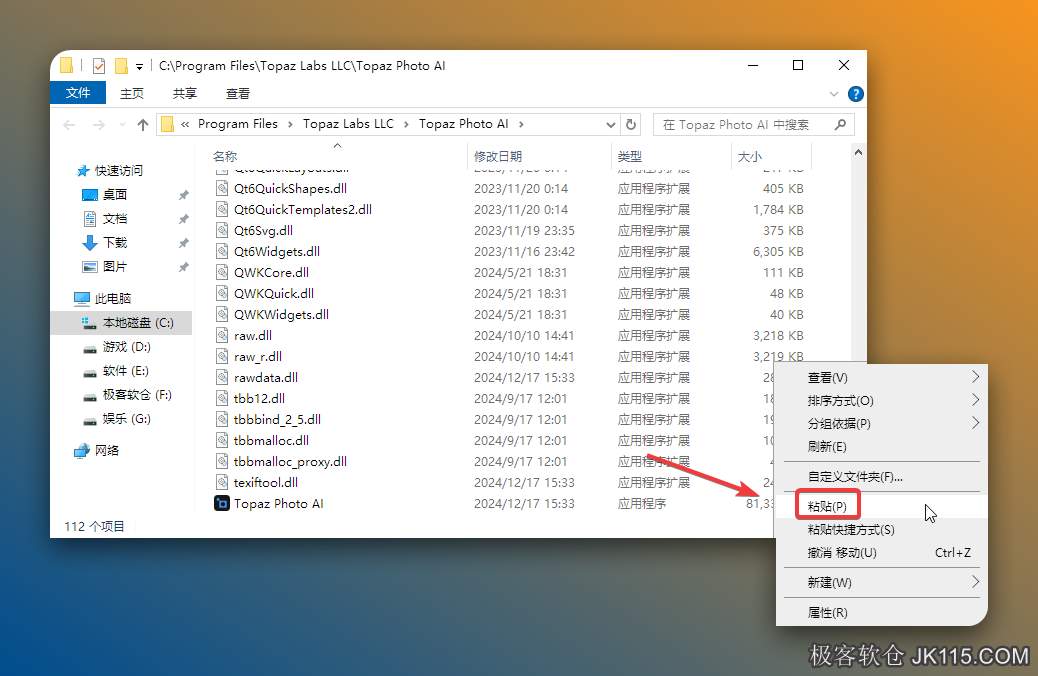Click Topaz Labs LLC breadcrumb
1038x676 pixels.
[348, 124]
